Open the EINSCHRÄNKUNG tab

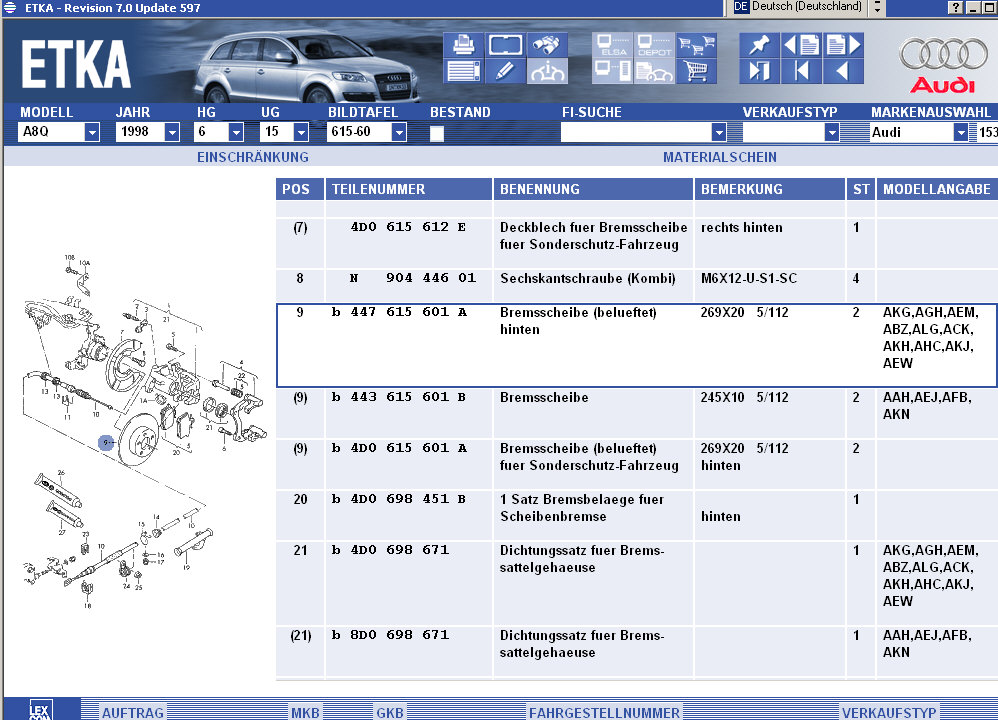click(x=253, y=157)
